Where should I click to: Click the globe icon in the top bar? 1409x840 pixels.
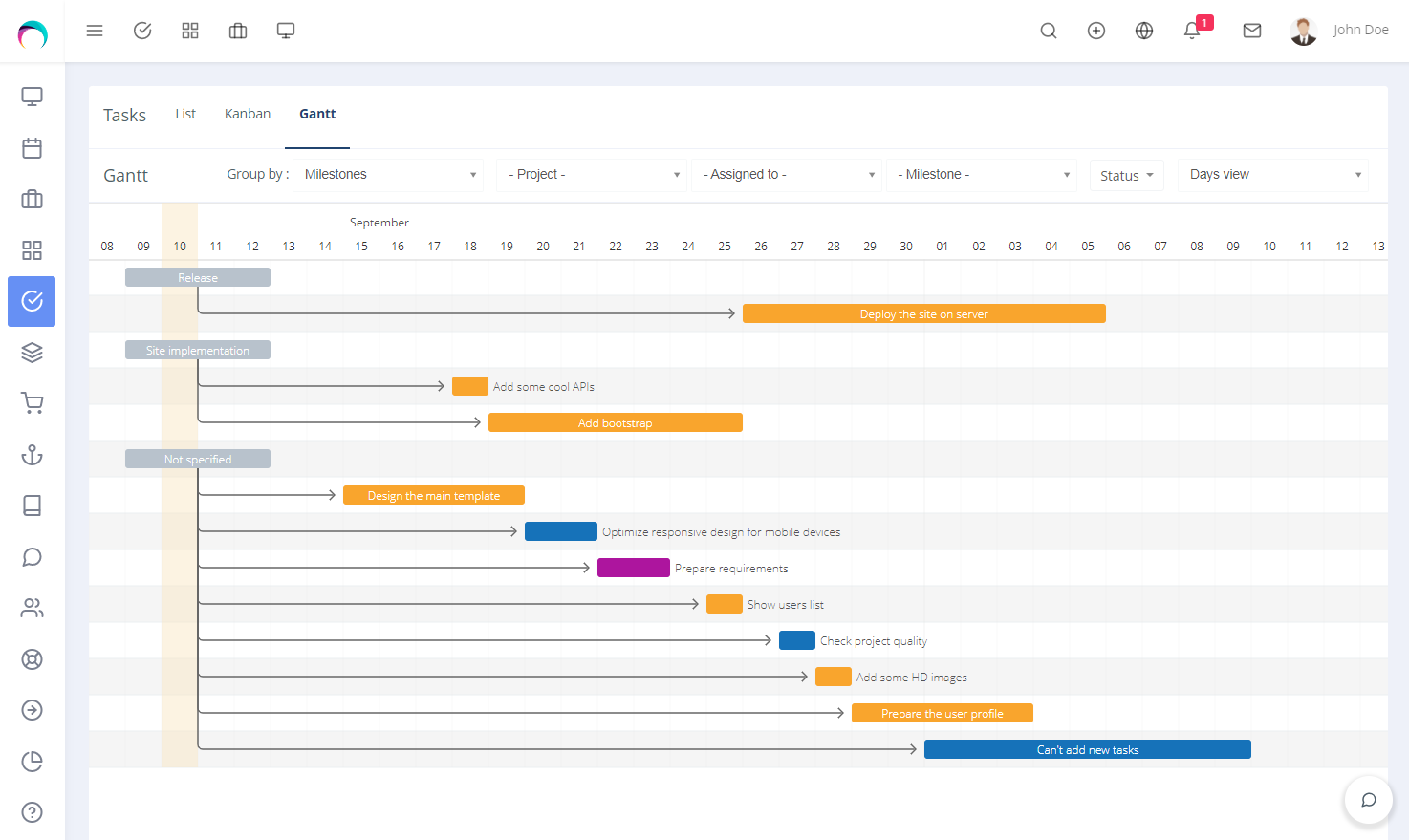tap(1143, 30)
